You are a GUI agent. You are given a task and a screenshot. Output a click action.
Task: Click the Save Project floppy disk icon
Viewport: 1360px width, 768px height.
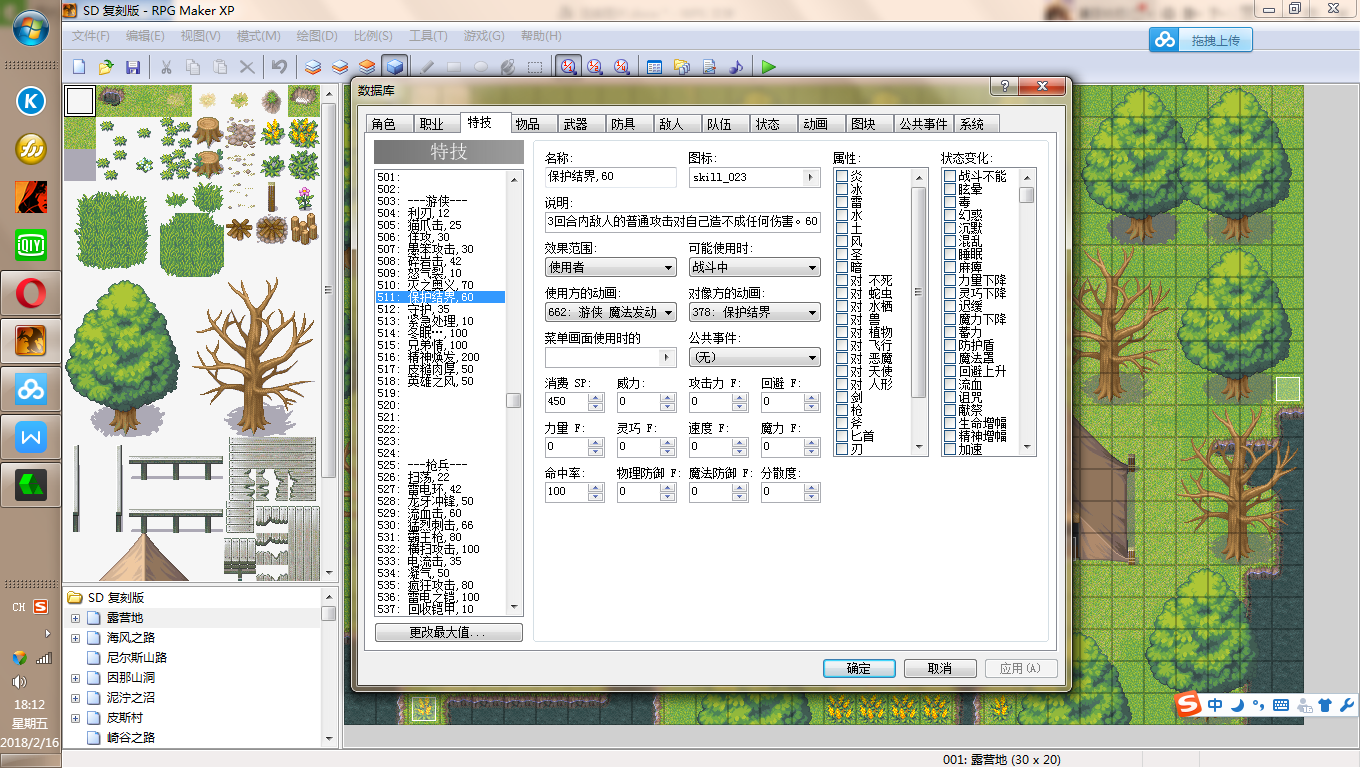click(132, 67)
